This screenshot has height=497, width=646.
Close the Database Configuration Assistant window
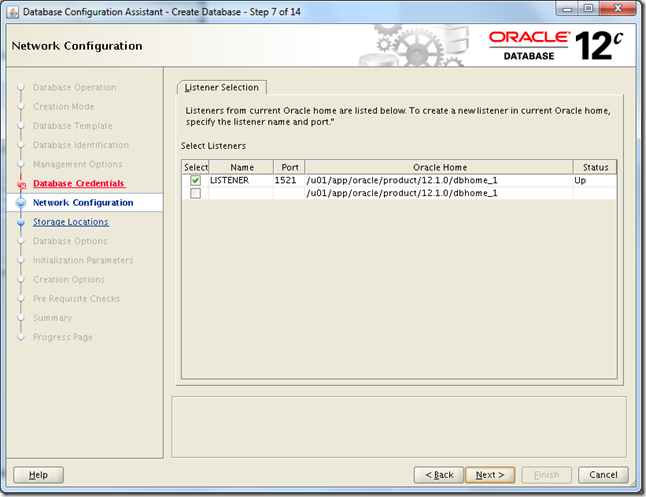(618, 9)
